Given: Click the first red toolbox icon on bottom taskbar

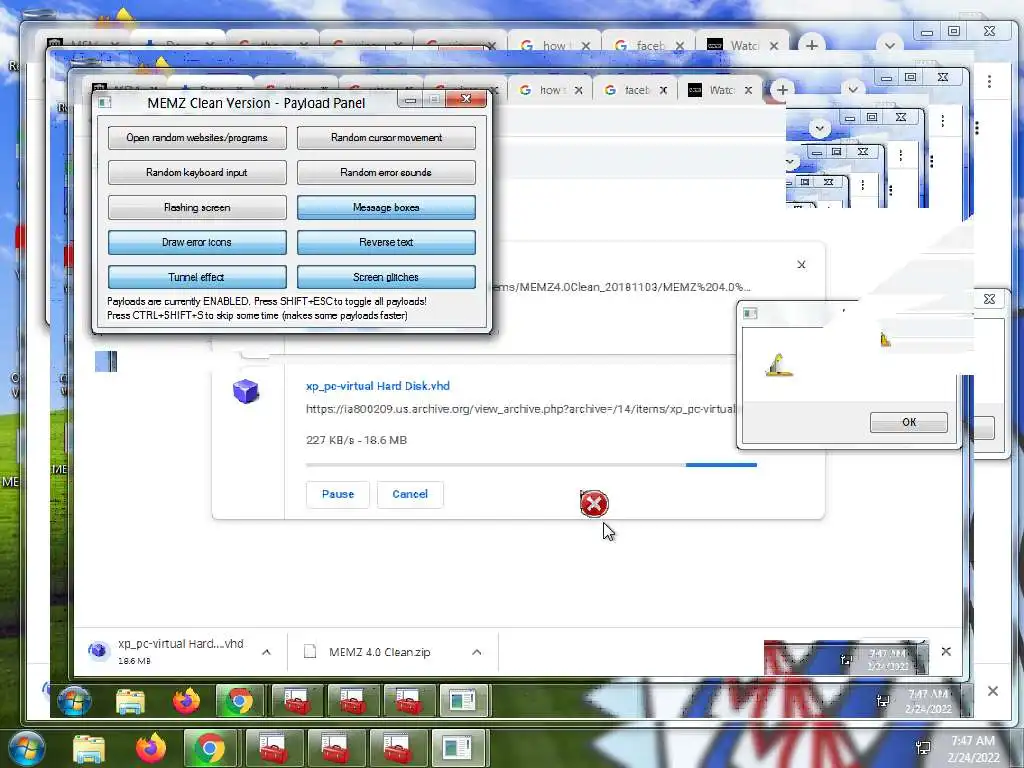Looking at the screenshot, I should [272, 748].
